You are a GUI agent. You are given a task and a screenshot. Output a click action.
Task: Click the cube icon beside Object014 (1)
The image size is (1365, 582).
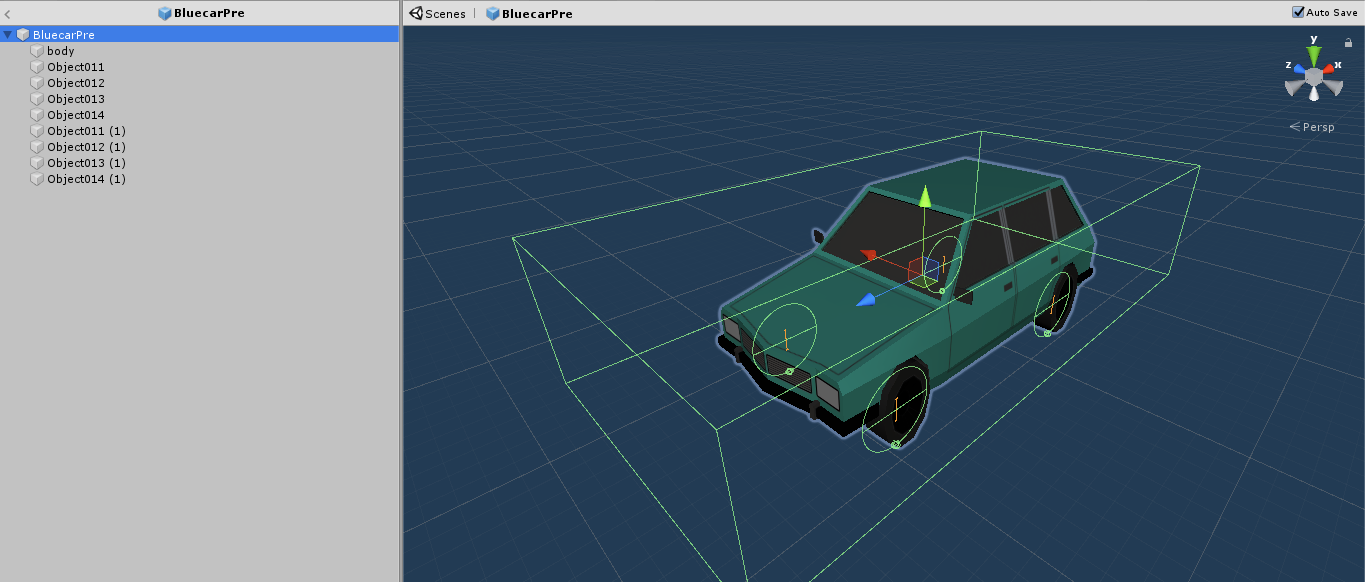click(x=38, y=179)
